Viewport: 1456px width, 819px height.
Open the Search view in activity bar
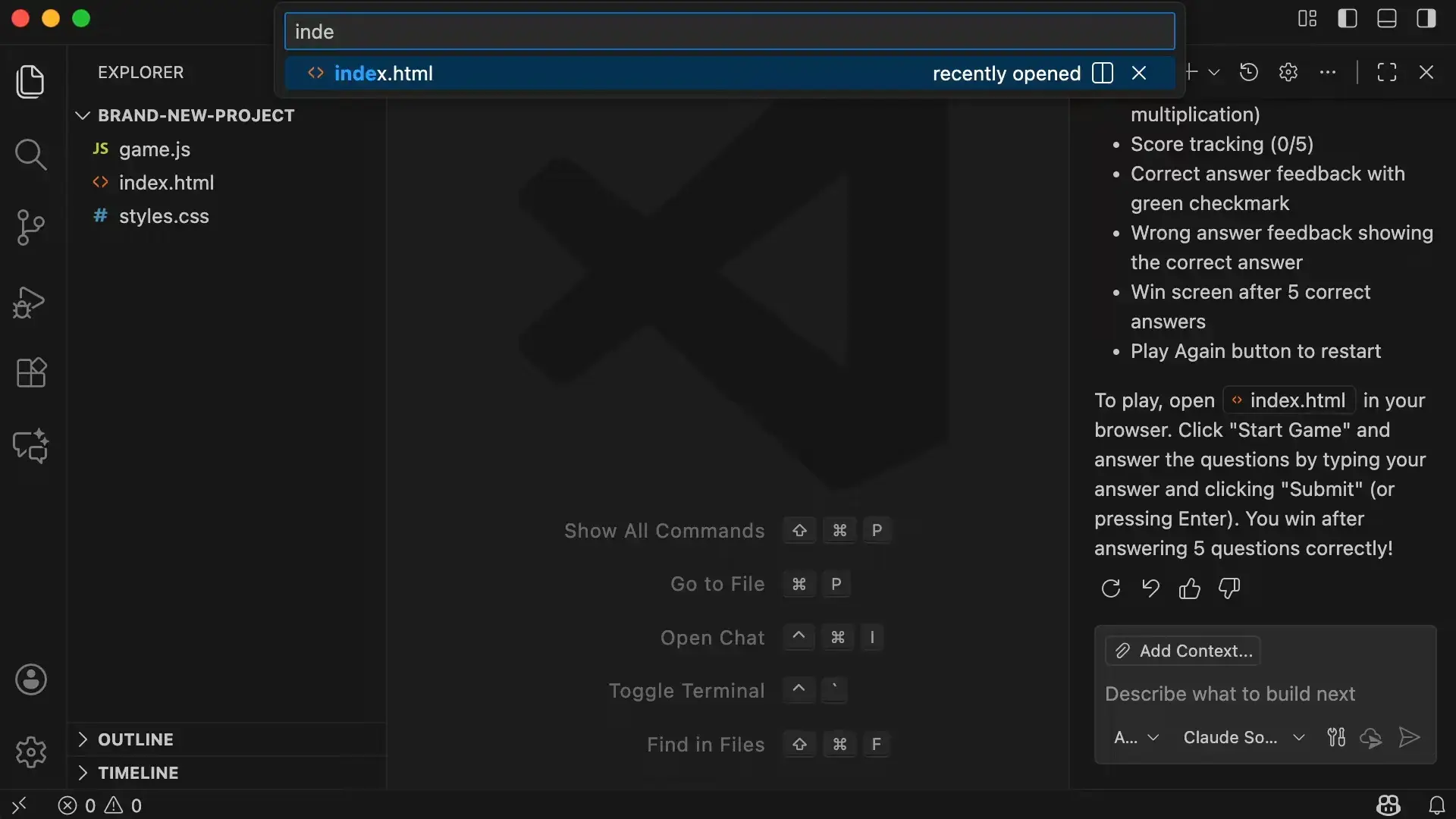coord(30,155)
